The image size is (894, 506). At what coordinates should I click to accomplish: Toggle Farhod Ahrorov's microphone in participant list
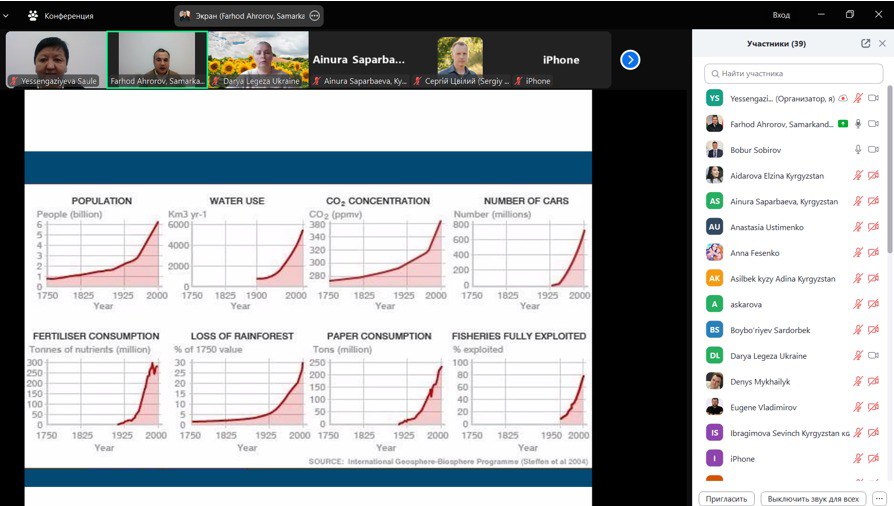[858, 124]
